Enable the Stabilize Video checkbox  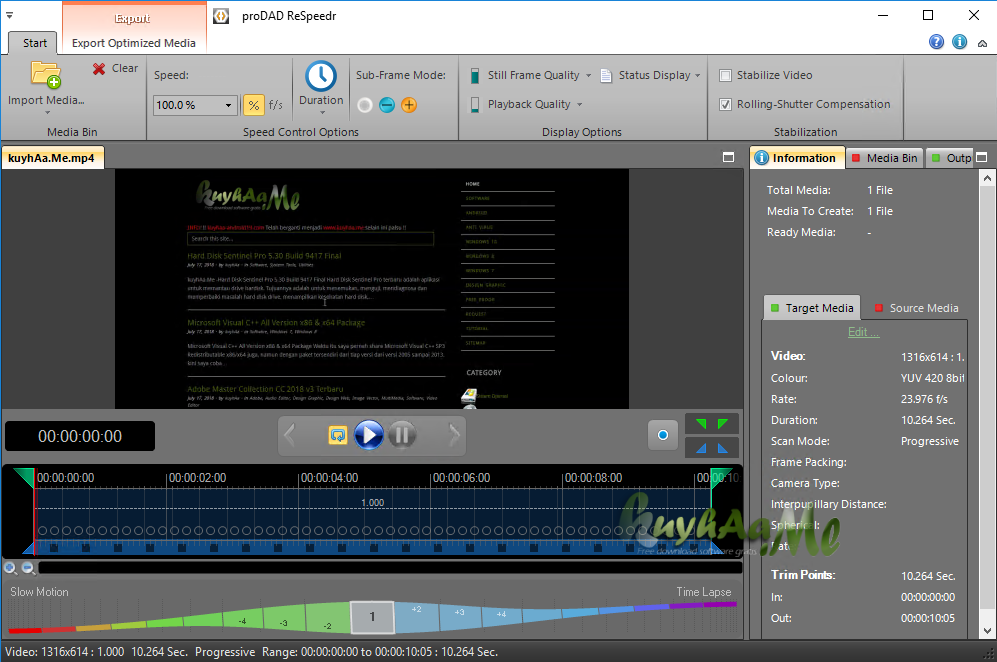pyautogui.click(x=725, y=76)
